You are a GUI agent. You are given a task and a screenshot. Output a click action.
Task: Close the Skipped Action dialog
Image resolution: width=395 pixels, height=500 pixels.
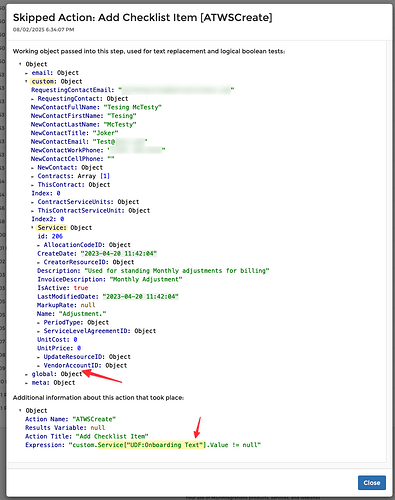tap(372, 483)
